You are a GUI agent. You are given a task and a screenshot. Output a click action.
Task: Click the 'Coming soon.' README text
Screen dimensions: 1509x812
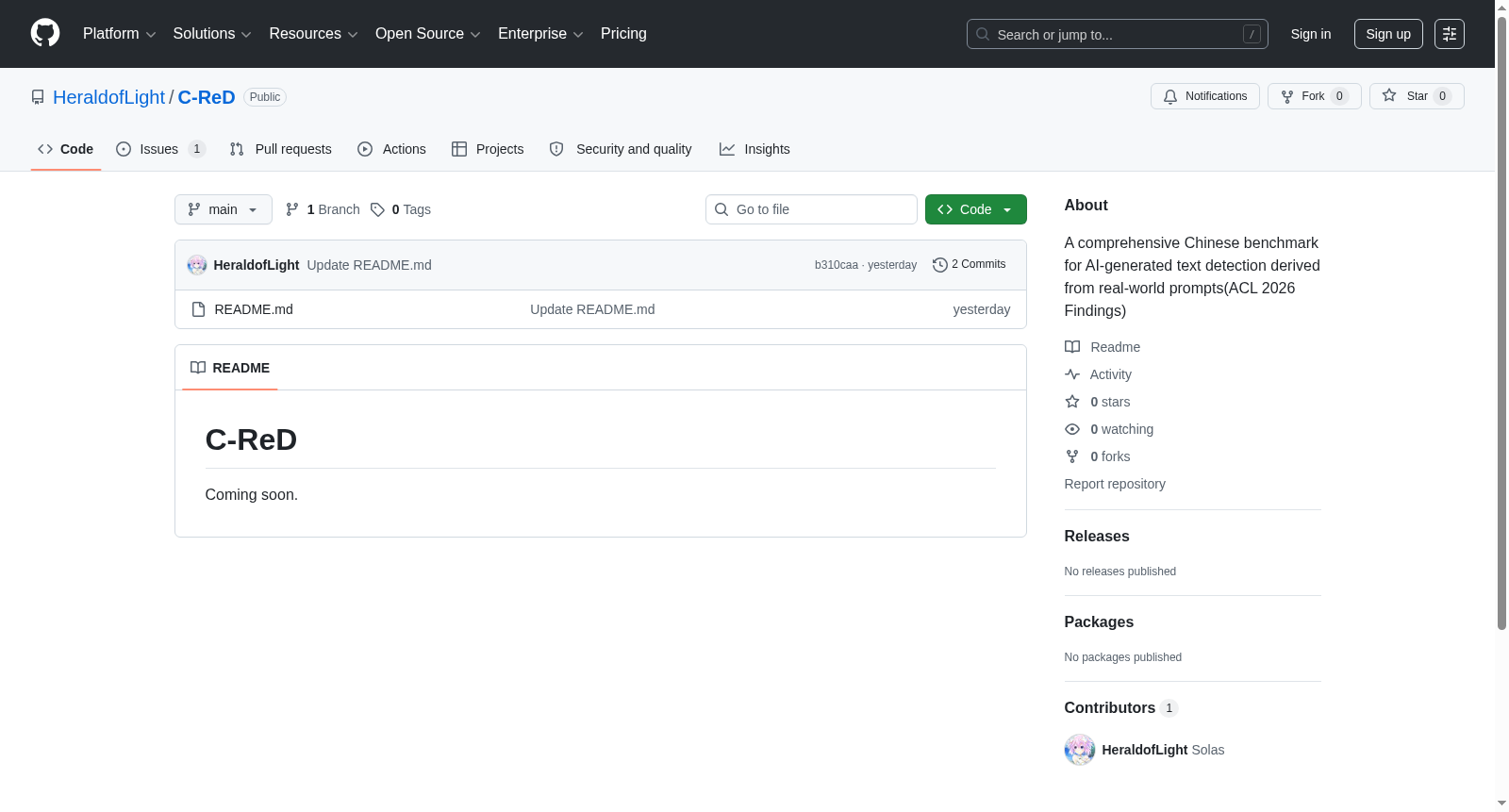tap(252, 494)
